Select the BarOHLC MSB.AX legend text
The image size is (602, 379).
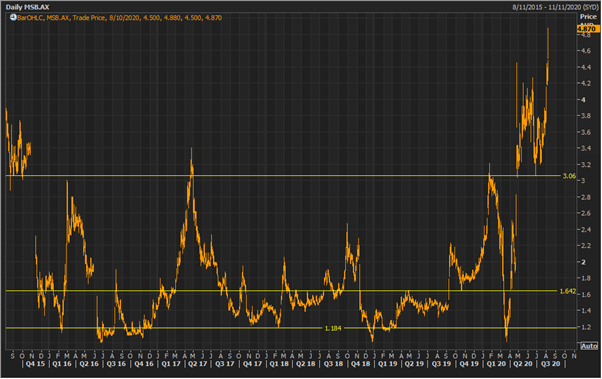click(119, 18)
